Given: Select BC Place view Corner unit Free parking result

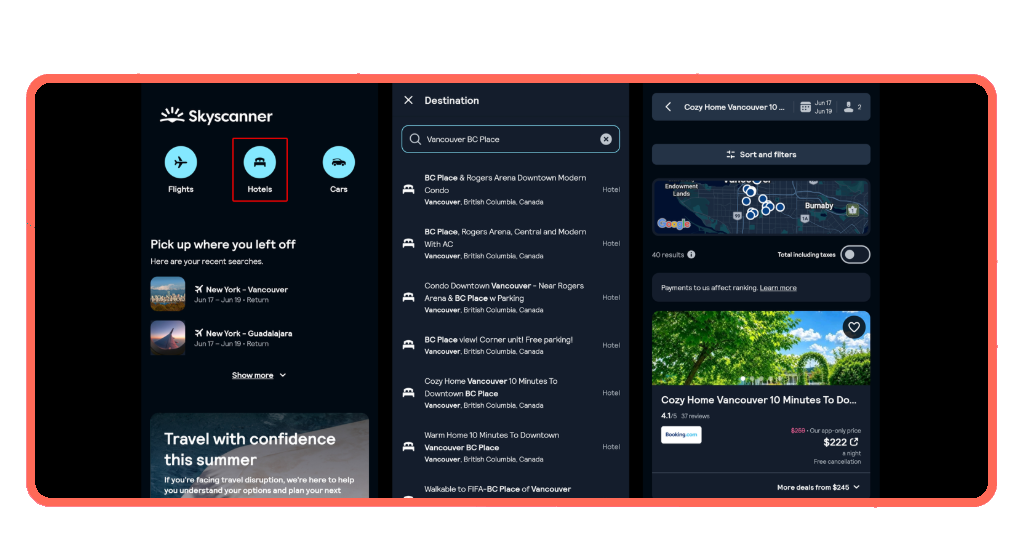Looking at the screenshot, I should tap(510, 345).
